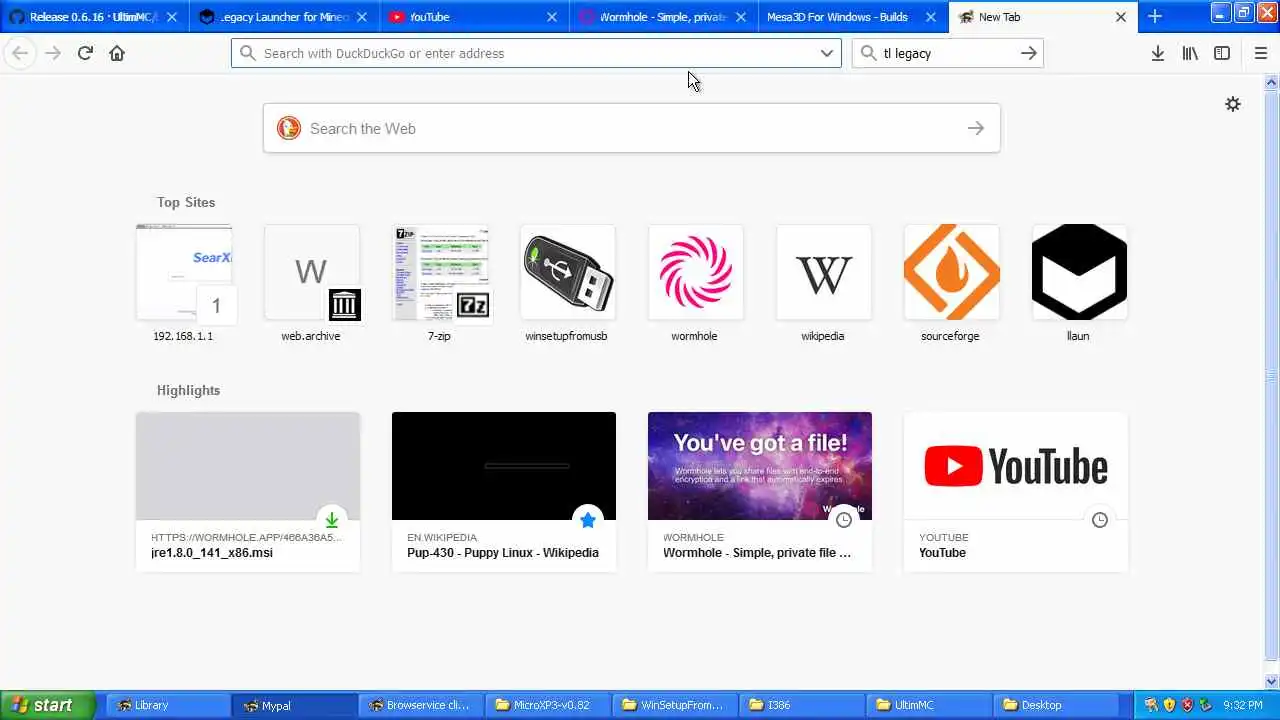1280x720 pixels.
Task: Click the search bar magnifier icon
Action: point(869,53)
